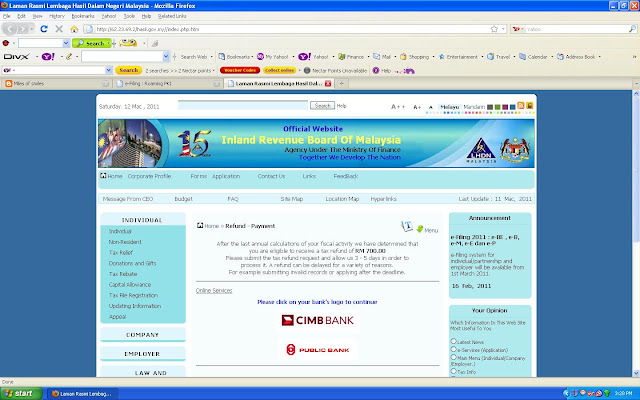Go to the browser Home icon
This screenshot has width=640, height=400.
click(74, 29)
